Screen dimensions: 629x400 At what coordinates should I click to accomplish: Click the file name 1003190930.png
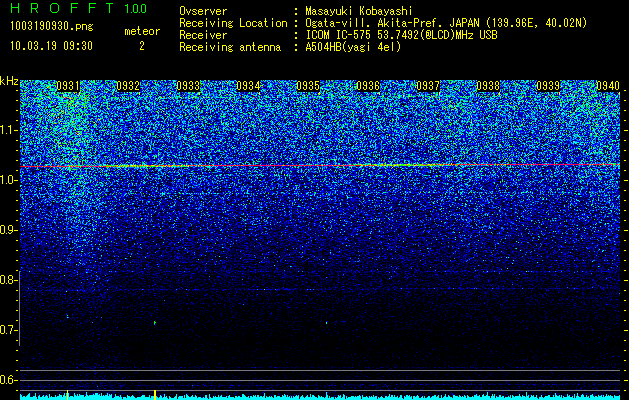click(x=52, y=26)
